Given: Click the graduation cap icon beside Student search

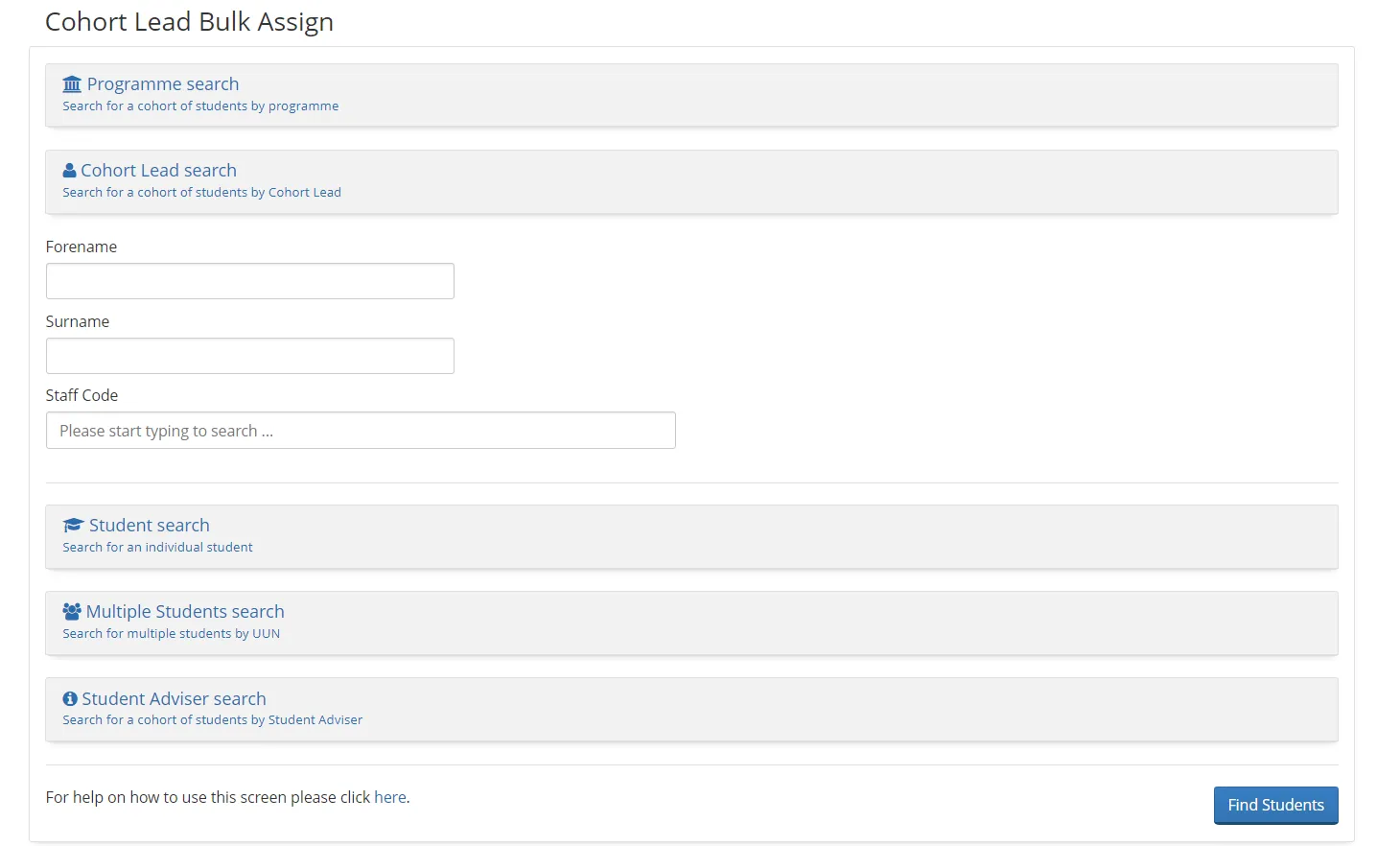Looking at the screenshot, I should point(71,525).
